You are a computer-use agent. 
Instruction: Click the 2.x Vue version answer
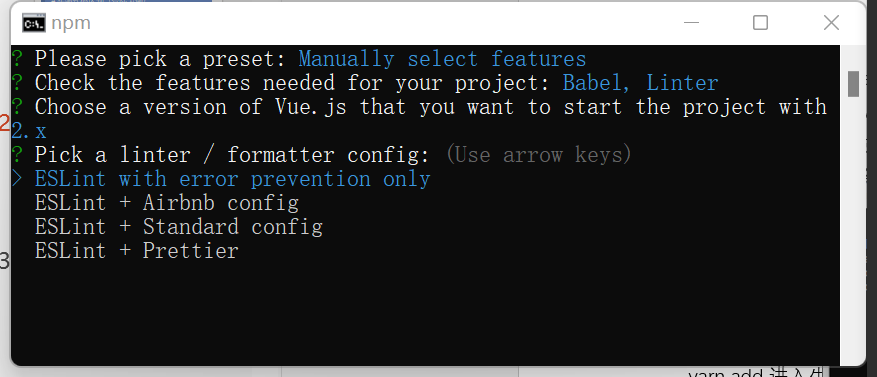[x=29, y=131]
